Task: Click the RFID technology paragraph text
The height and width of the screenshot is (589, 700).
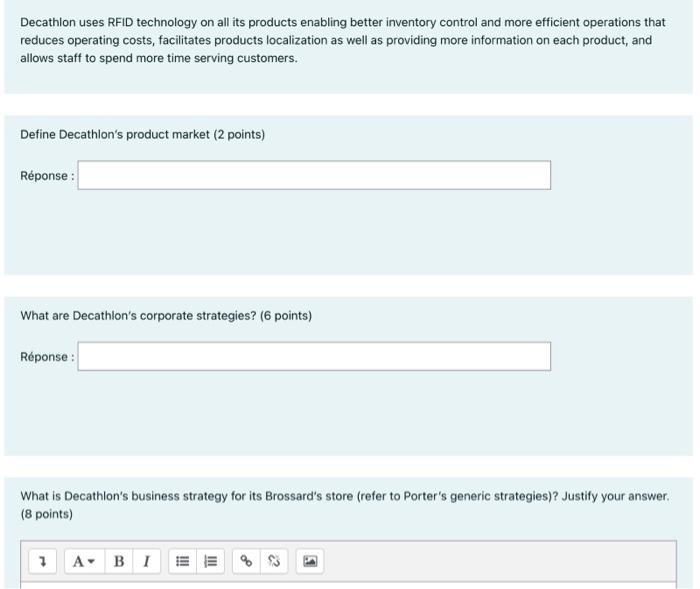Action: (x=343, y=40)
